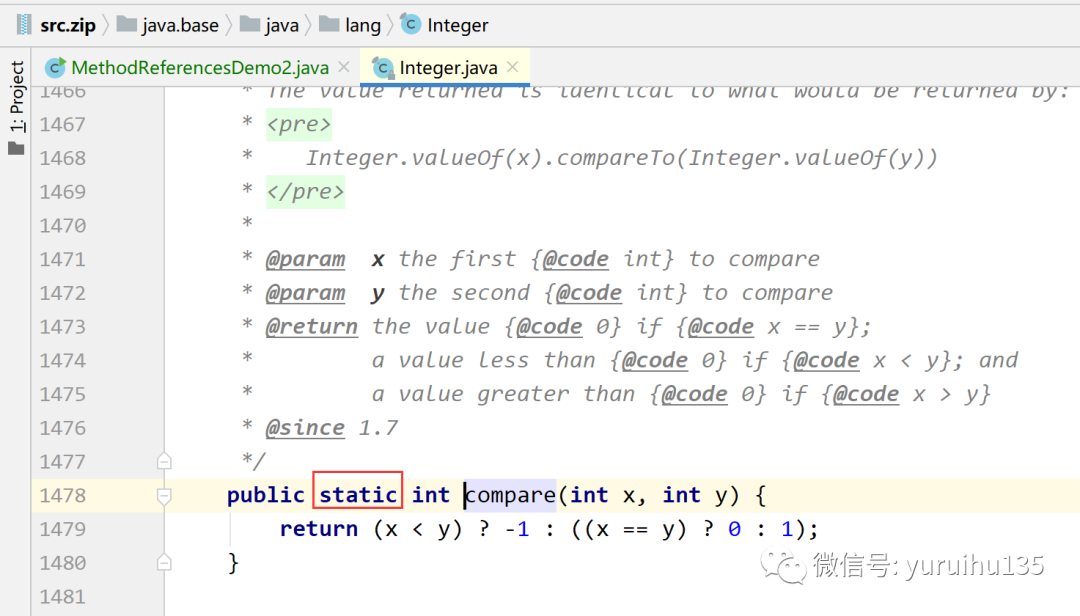Click the Integer class icon in breadcrumb
The height and width of the screenshot is (616, 1080).
411,25
